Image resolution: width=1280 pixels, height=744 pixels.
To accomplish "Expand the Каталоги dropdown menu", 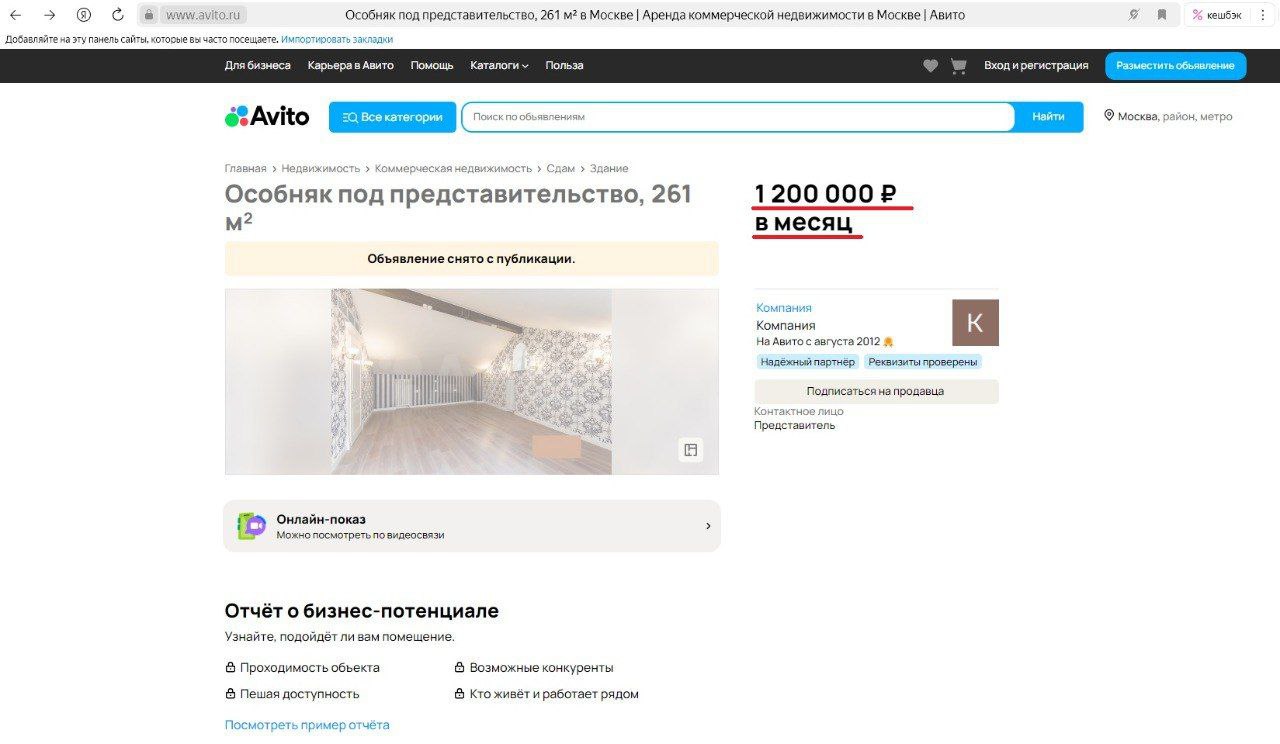I will tap(500, 66).
